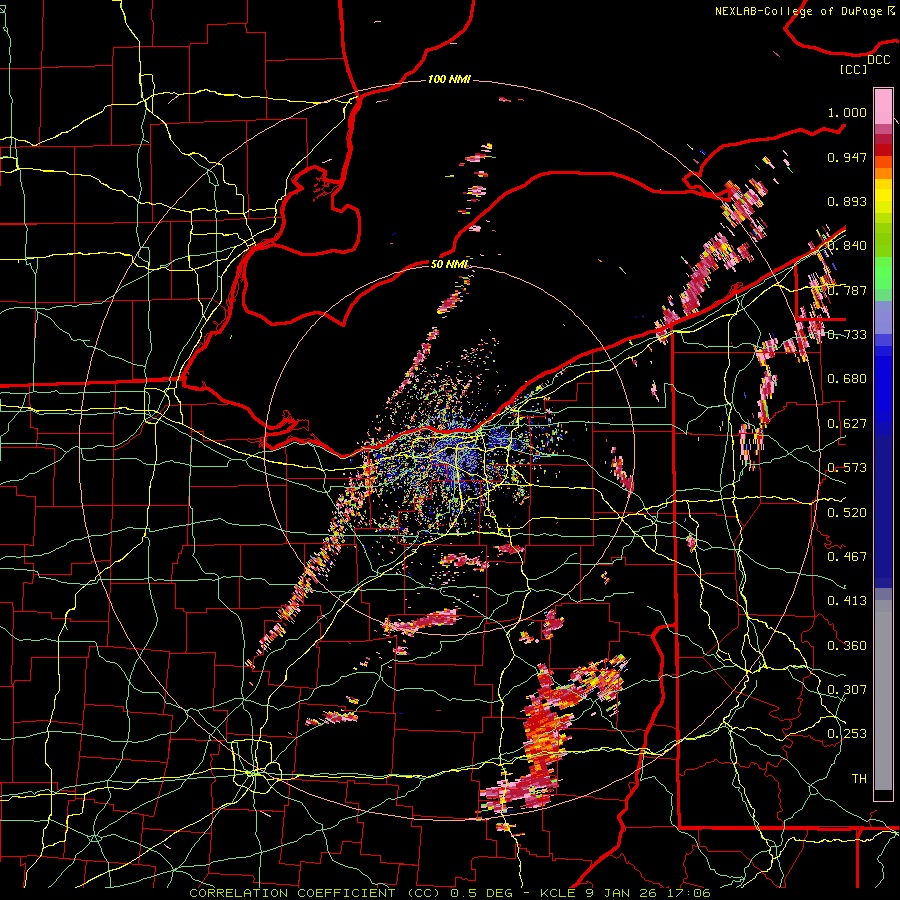Select the 0.307 legend value
The height and width of the screenshot is (900, 900).
847,690
